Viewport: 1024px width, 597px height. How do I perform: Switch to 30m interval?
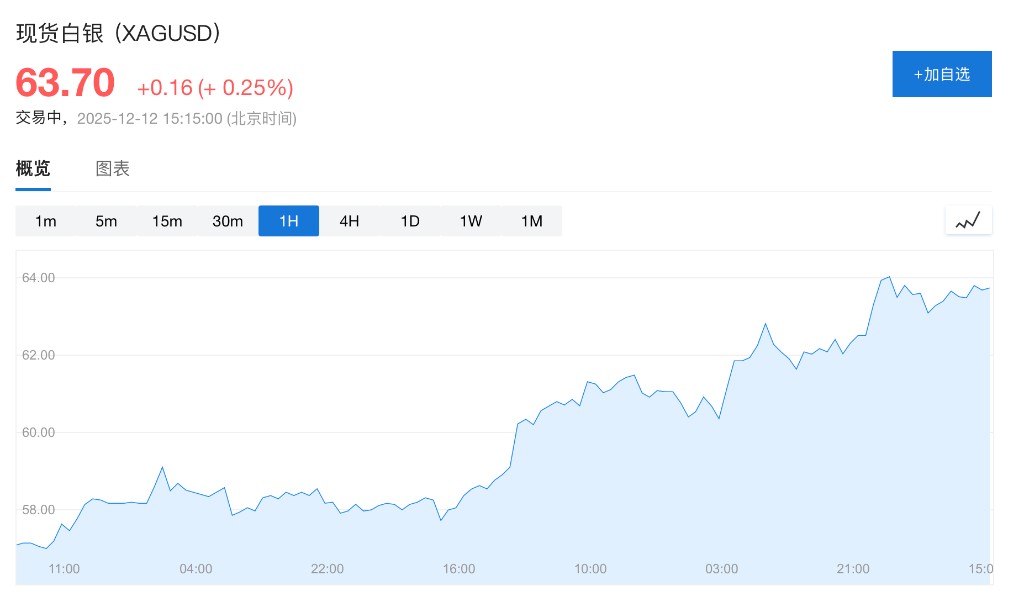[228, 221]
